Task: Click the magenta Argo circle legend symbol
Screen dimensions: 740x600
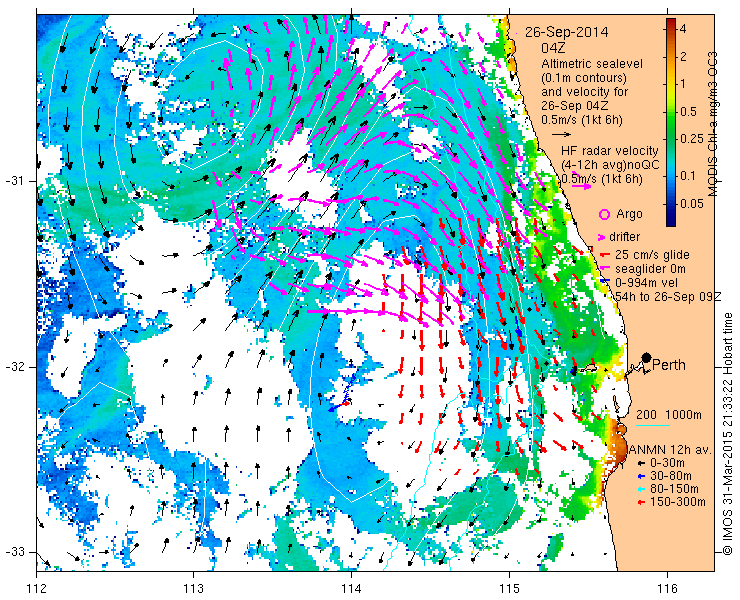Action: (x=604, y=215)
